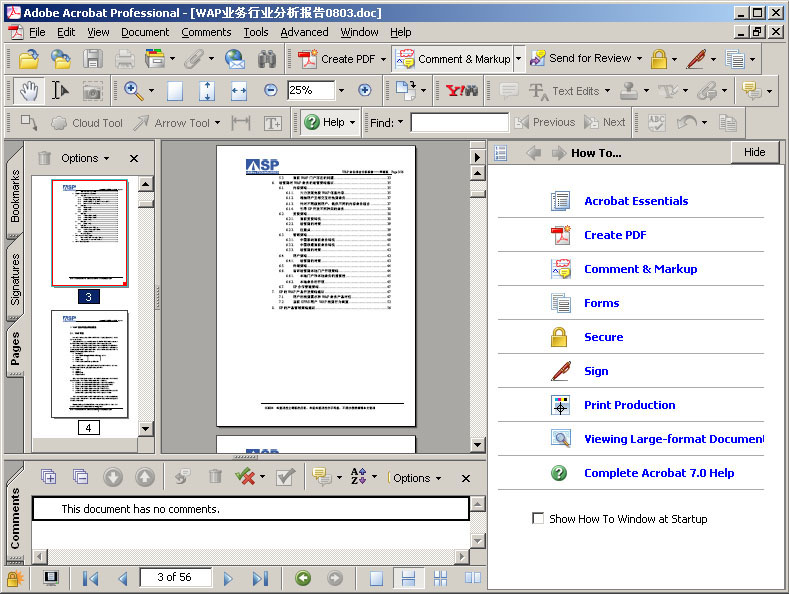
Task: Open the zoom percentage dropdown arrow
Action: [x=341, y=91]
